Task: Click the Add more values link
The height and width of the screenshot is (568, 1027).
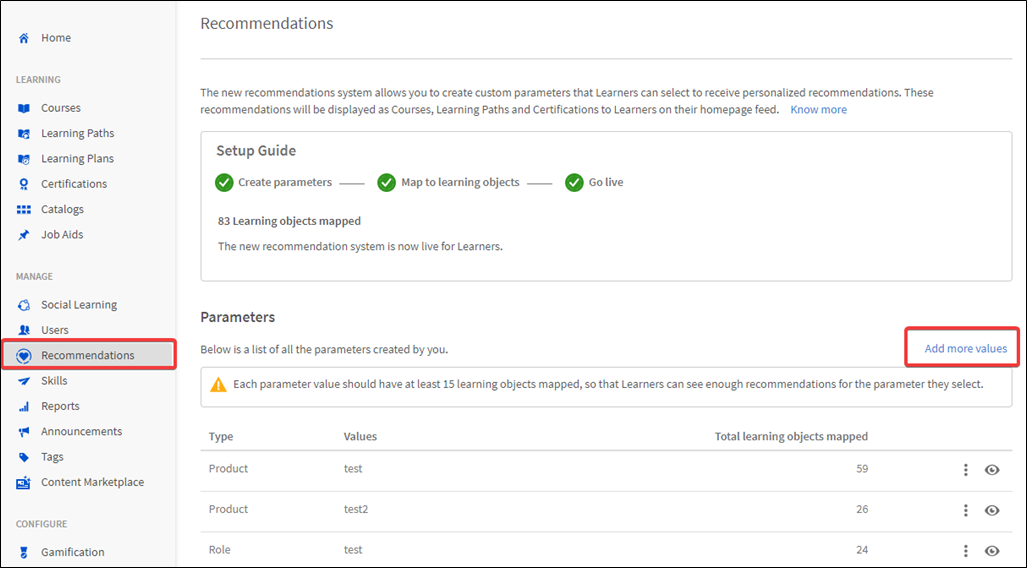Action: (x=965, y=349)
